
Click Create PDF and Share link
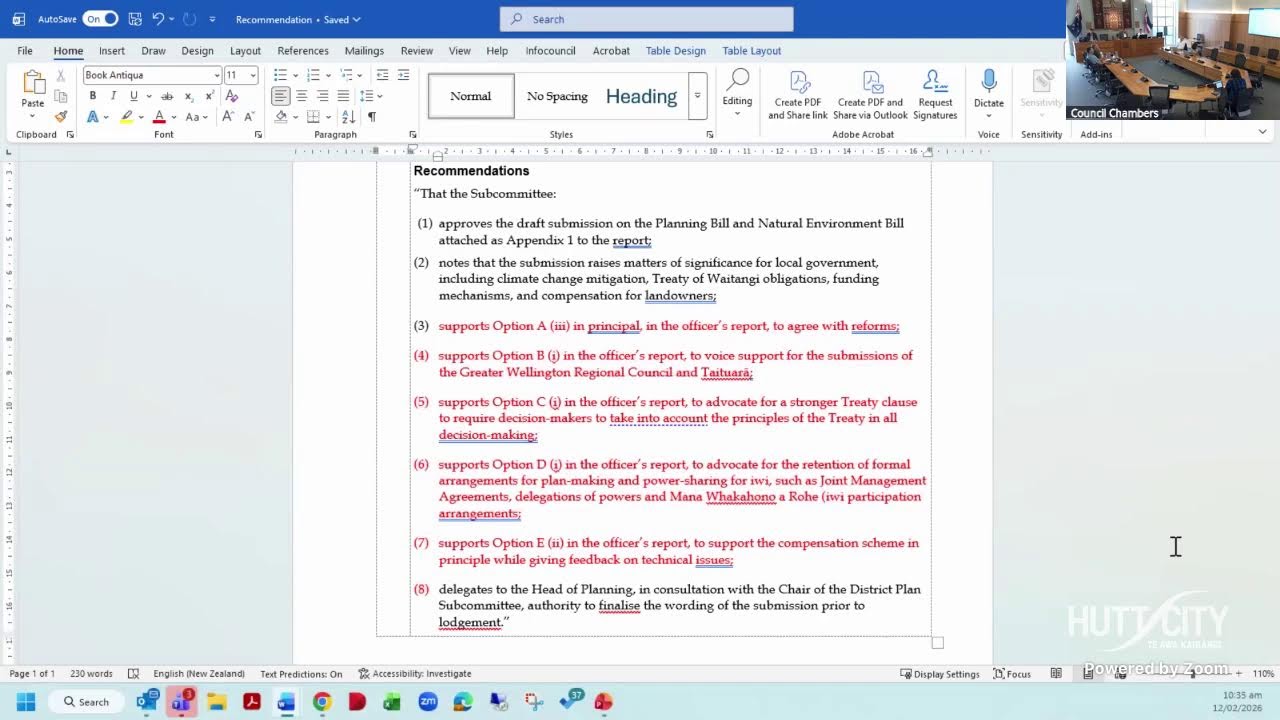pos(798,95)
